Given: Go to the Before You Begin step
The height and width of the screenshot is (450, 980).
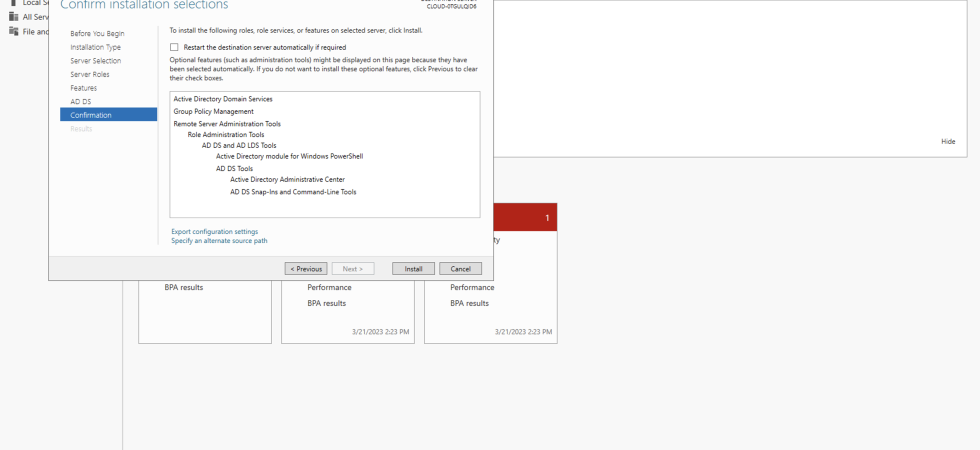Looking at the screenshot, I should 98,34.
